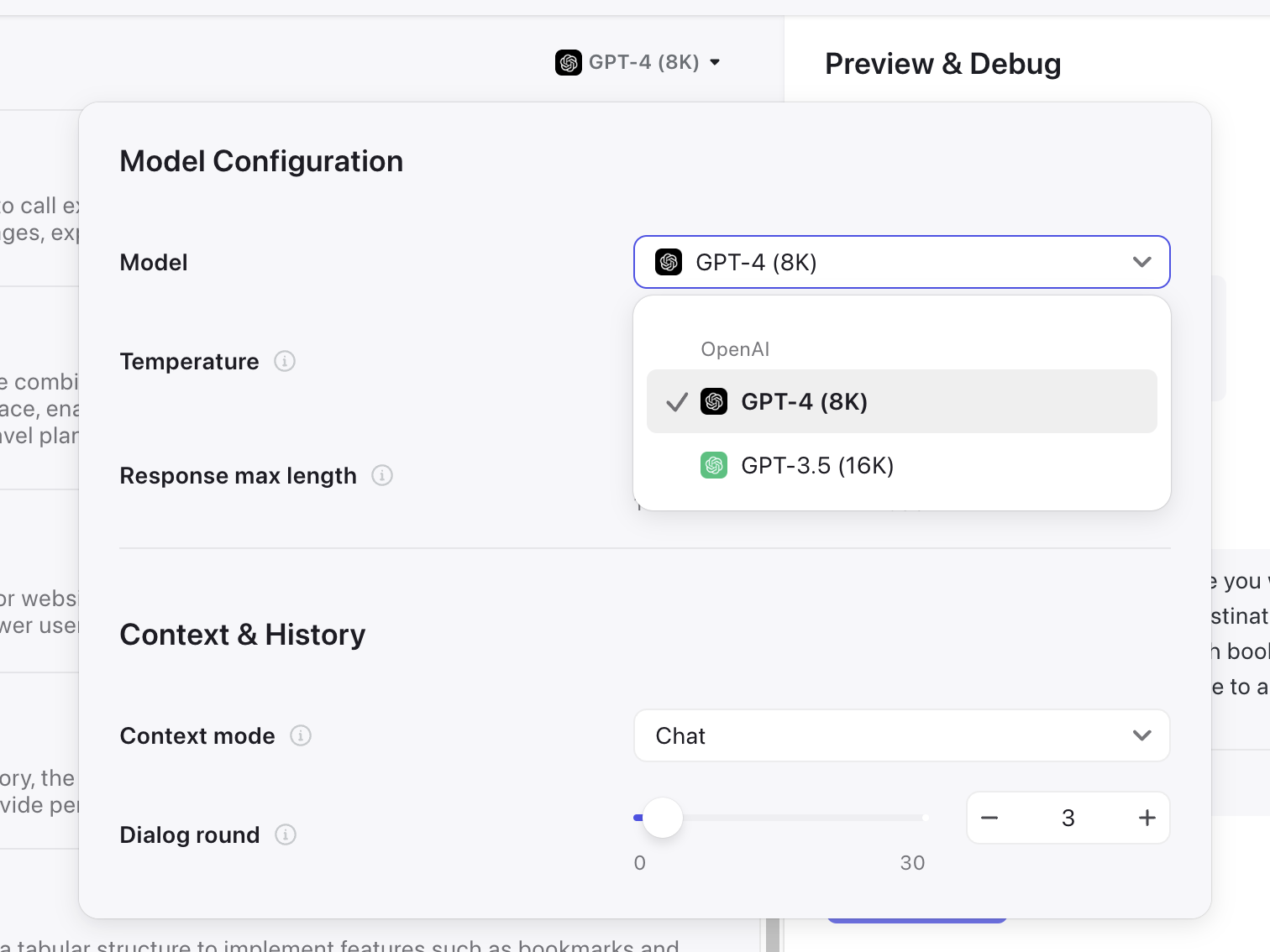Click the OpenAI logo in the Model field
The image size is (1270, 952).
coord(669,262)
